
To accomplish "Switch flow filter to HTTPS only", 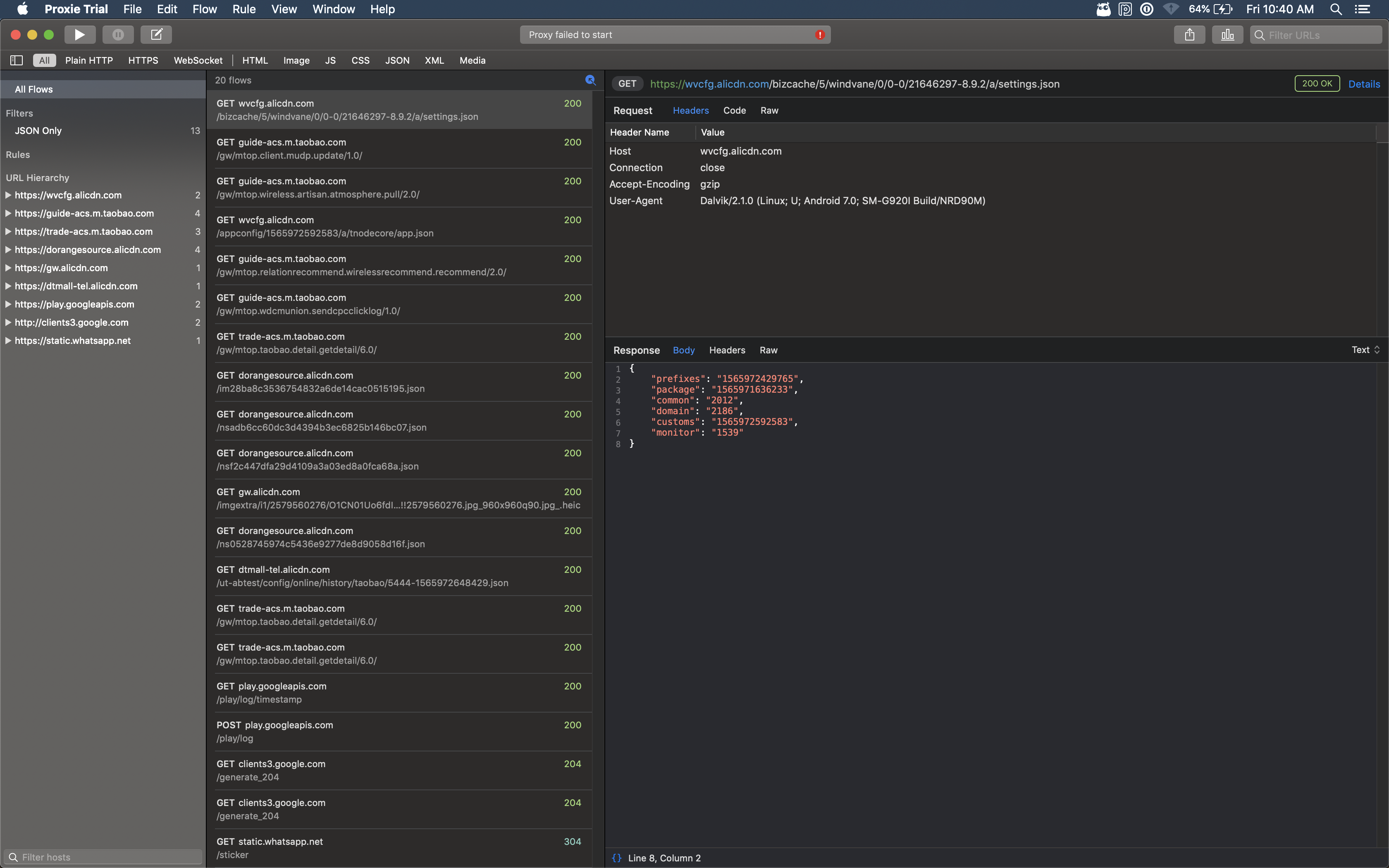I will point(142,60).
